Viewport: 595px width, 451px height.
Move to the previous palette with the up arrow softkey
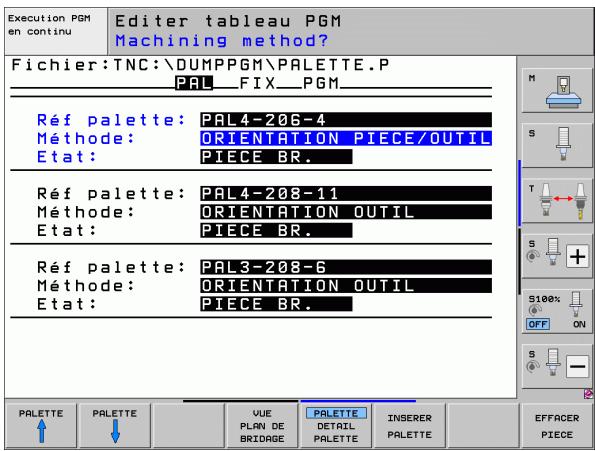click(x=41, y=426)
